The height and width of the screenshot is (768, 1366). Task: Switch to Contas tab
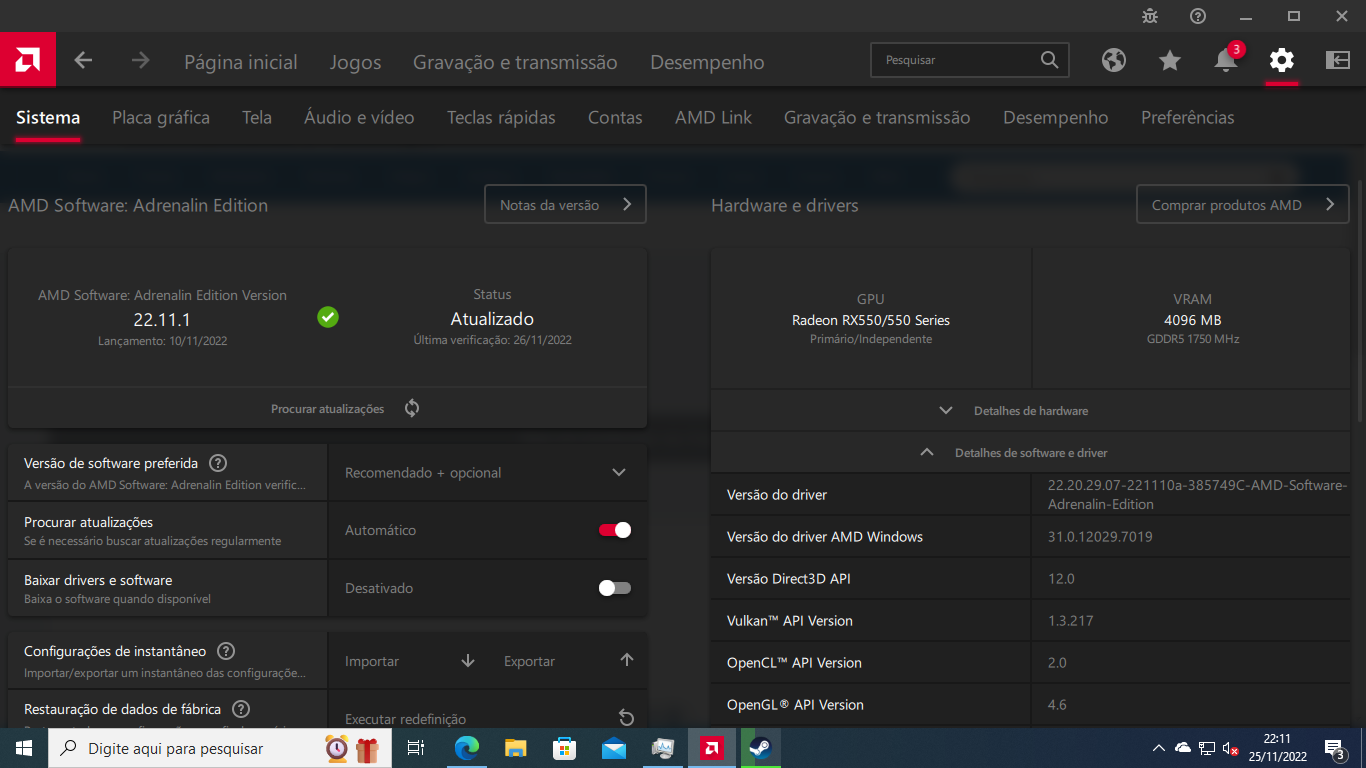(615, 117)
